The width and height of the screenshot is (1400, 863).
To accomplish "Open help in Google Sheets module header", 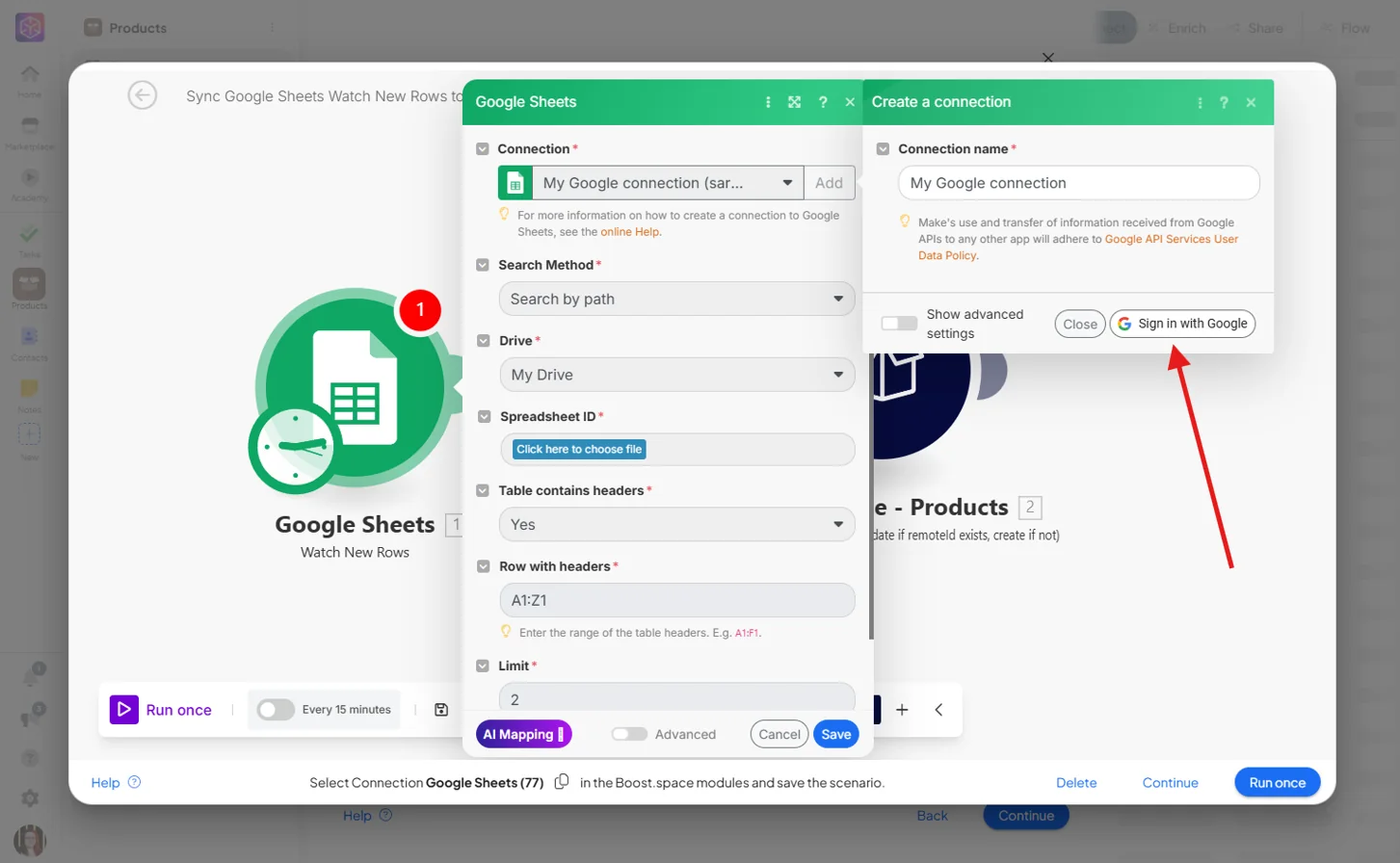I will 823,102.
